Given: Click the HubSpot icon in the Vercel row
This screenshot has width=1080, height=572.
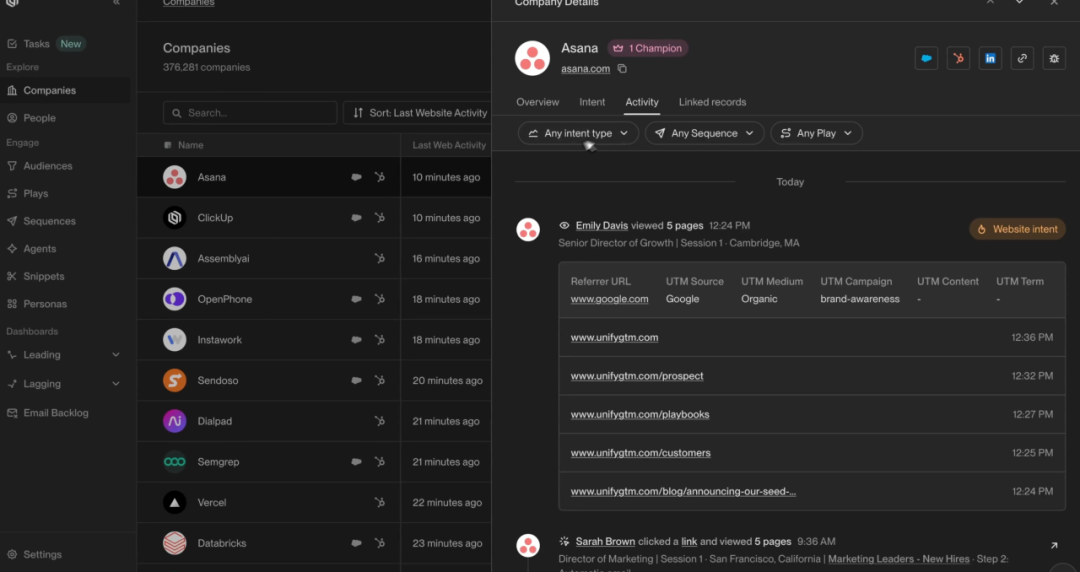Looking at the screenshot, I should (380, 502).
